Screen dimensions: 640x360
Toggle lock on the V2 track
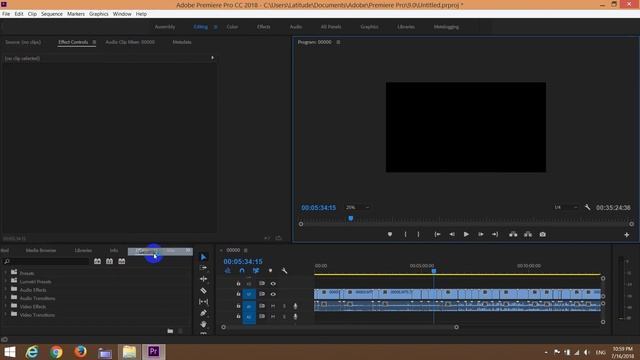[x=238, y=283]
